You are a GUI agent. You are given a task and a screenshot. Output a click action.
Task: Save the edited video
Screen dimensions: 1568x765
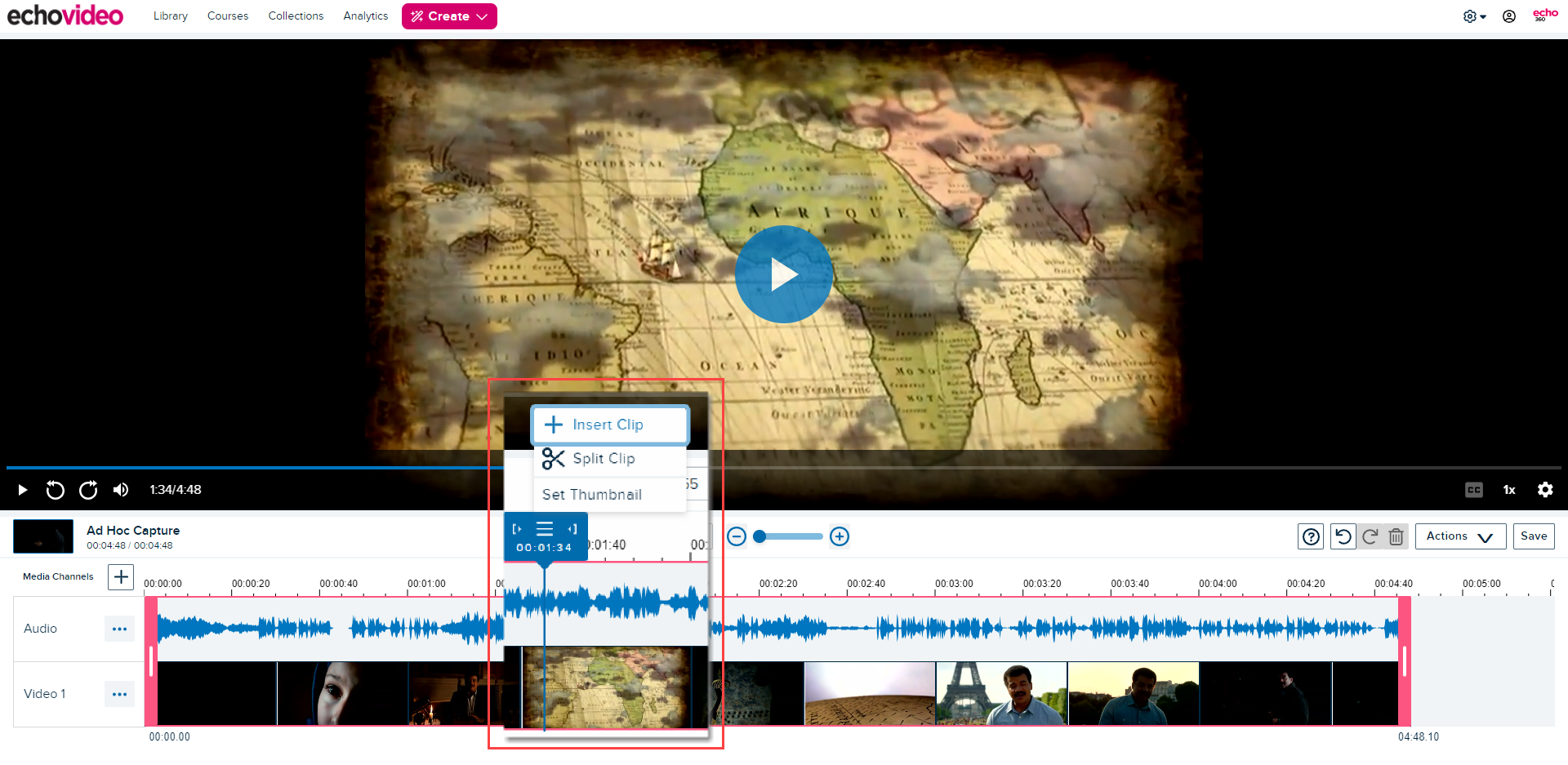[x=1534, y=536]
